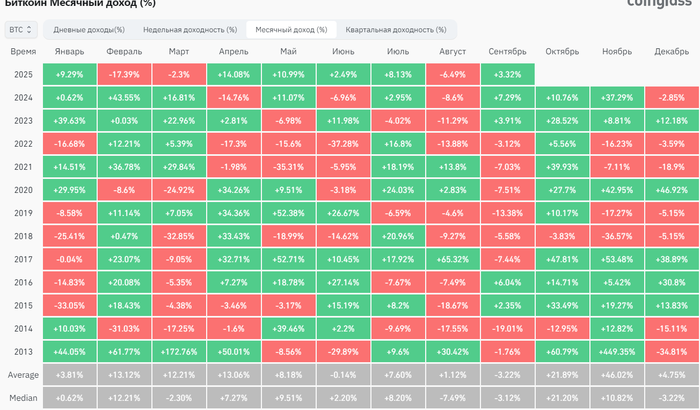
Task: Select the 2025 row label
Action: point(23,74)
